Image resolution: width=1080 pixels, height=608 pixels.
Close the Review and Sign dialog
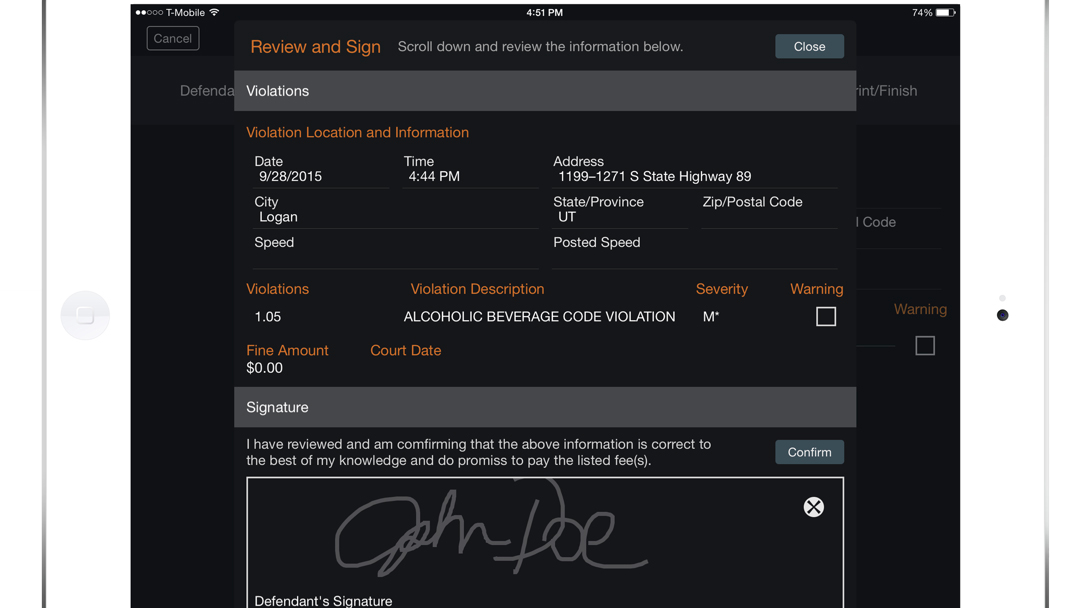click(x=808, y=46)
